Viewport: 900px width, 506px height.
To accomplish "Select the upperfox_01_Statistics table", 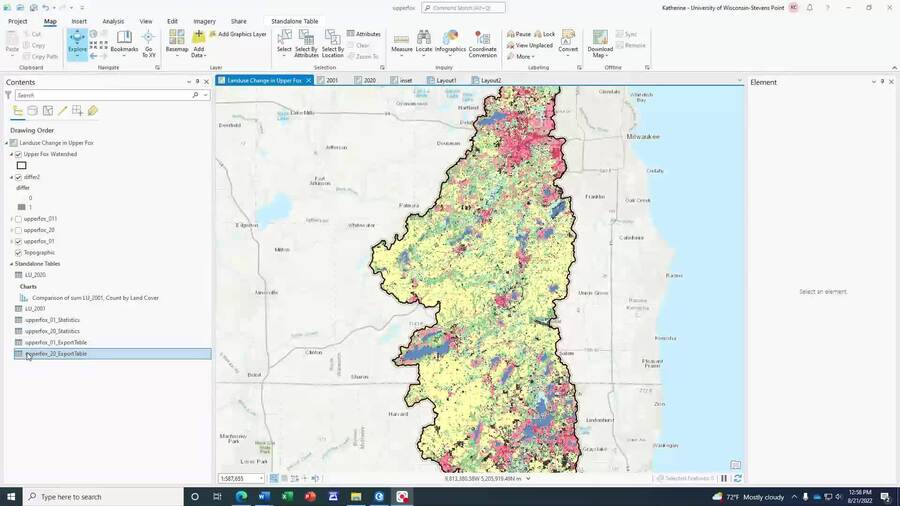I will tap(52, 320).
